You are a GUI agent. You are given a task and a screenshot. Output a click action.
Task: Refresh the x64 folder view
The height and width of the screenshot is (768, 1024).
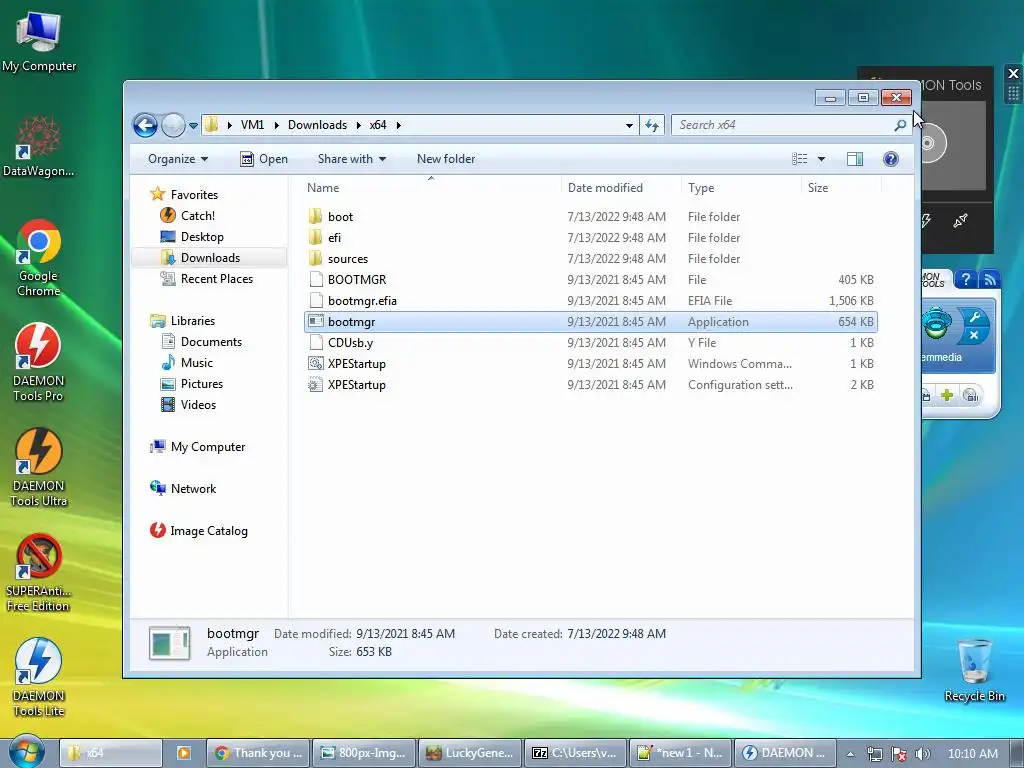point(652,125)
